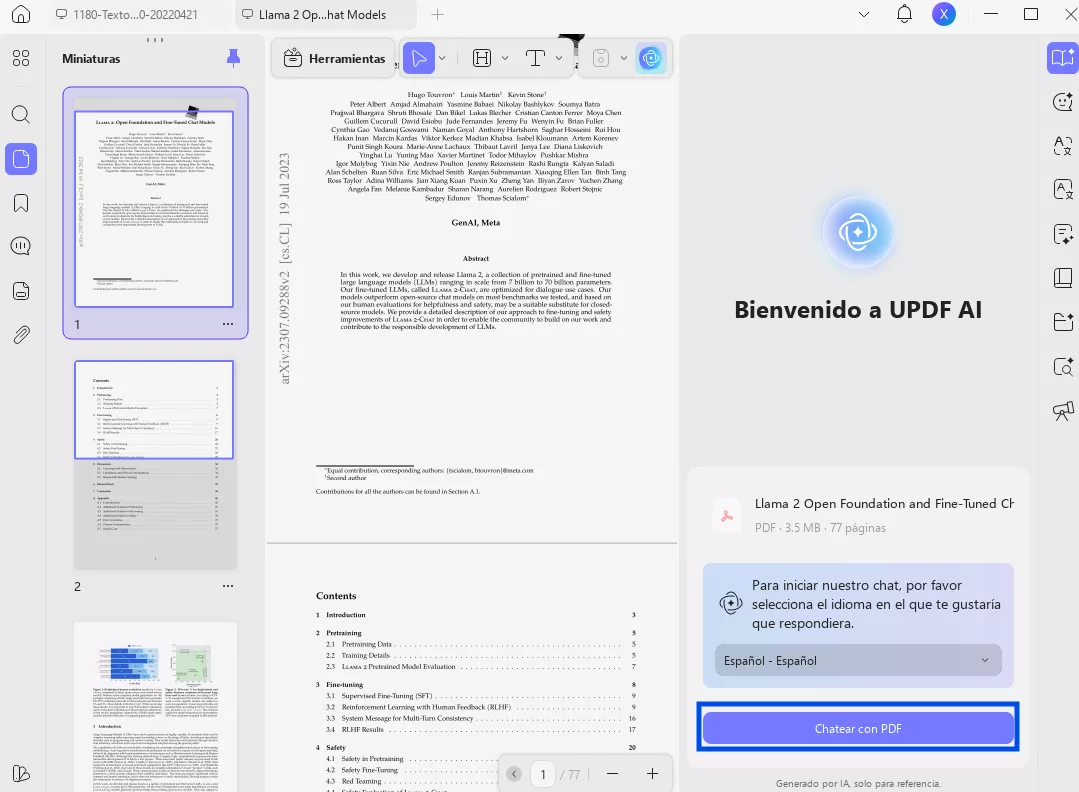Toggle the UPDF AI toolbar button

tap(650, 58)
